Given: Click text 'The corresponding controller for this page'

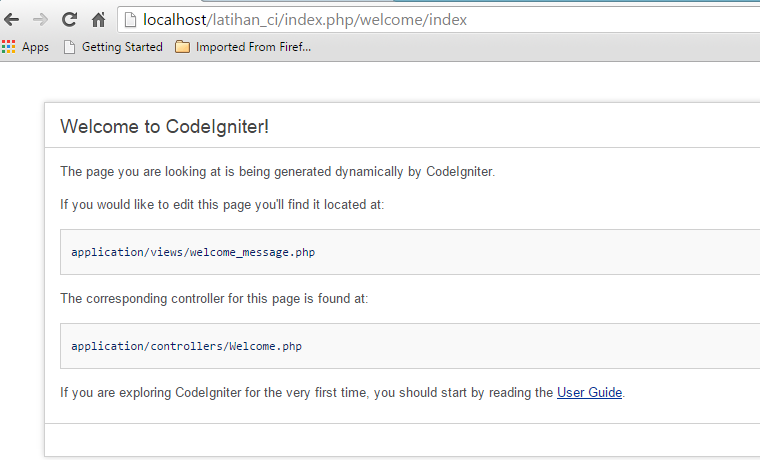Looking at the screenshot, I should click(180, 299).
